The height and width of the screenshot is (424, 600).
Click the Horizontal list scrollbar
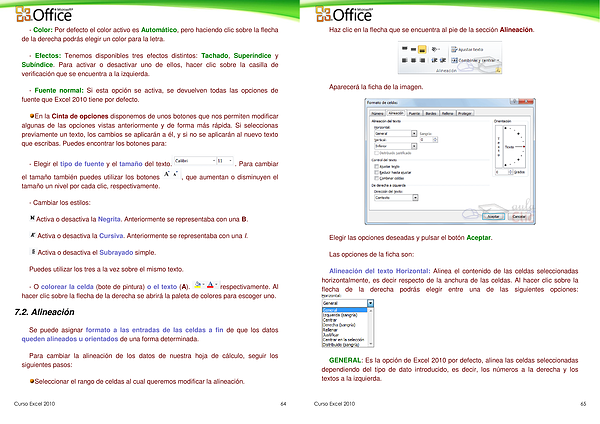(370, 327)
